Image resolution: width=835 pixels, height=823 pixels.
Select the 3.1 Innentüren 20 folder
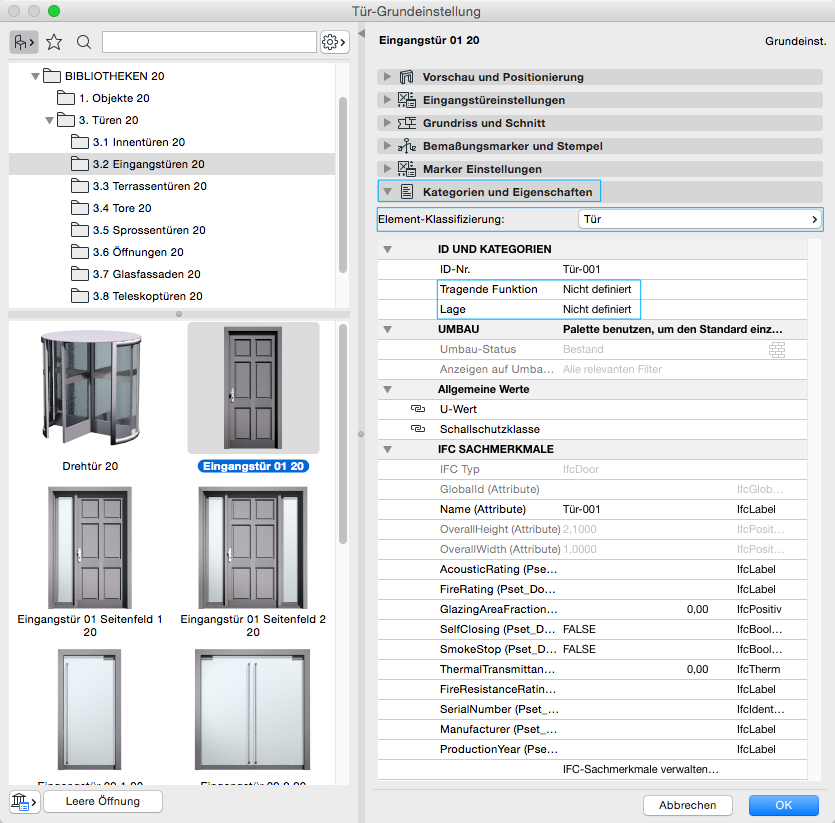[139, 142]
